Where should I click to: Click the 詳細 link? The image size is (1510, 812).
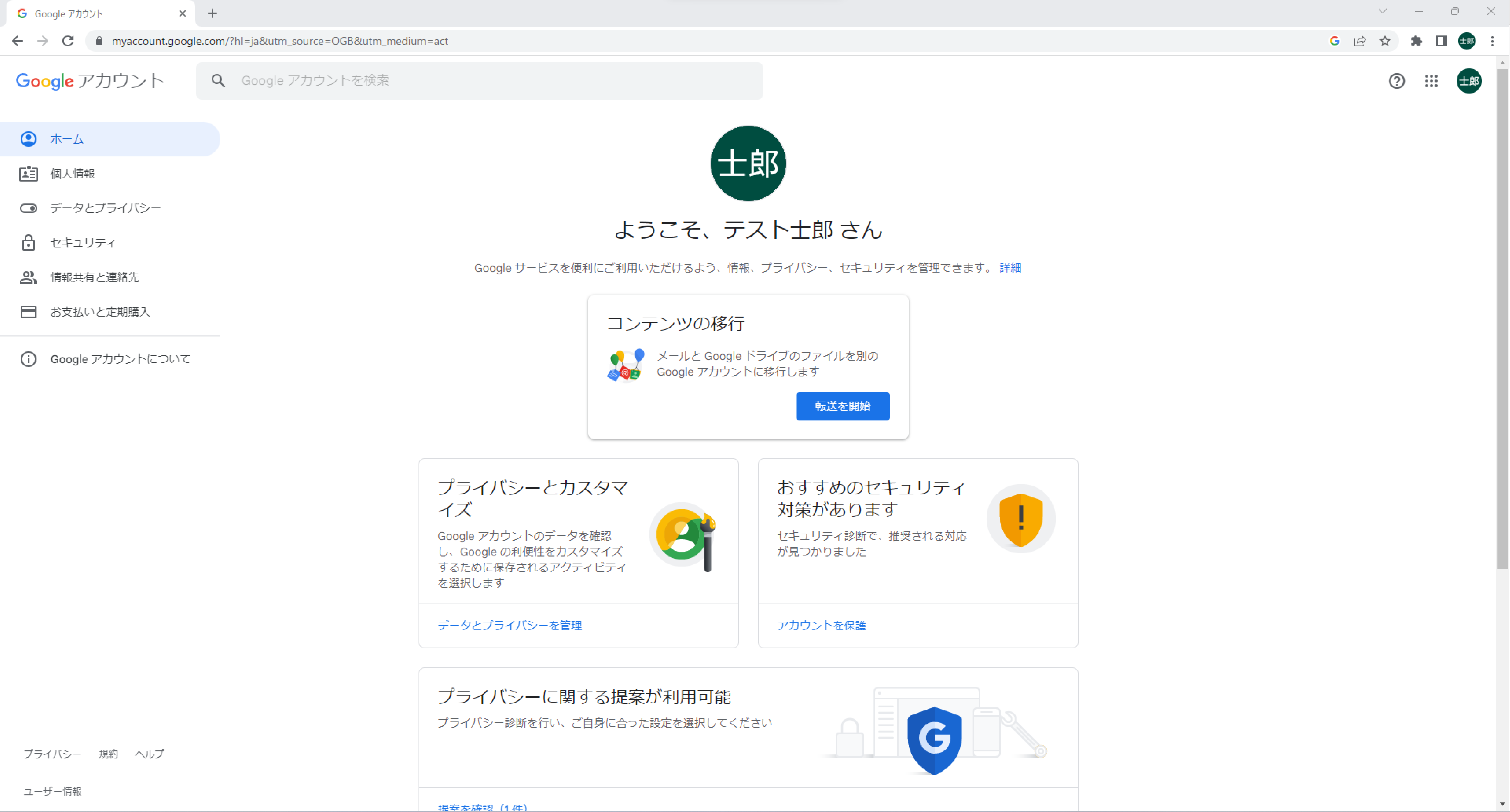1010,268
